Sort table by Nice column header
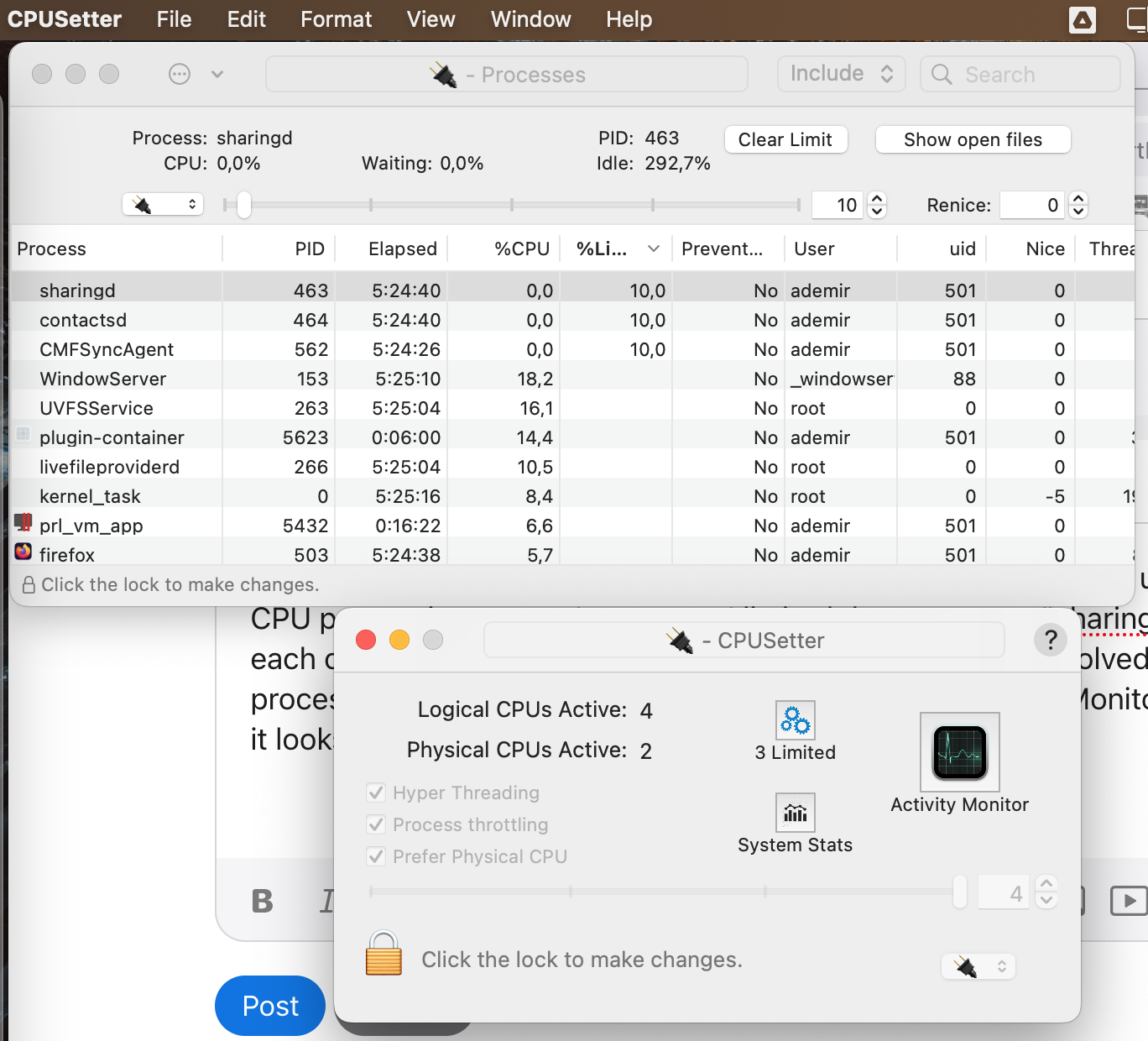Viewport: 1148px width, 1041px height. [1031, 248]
